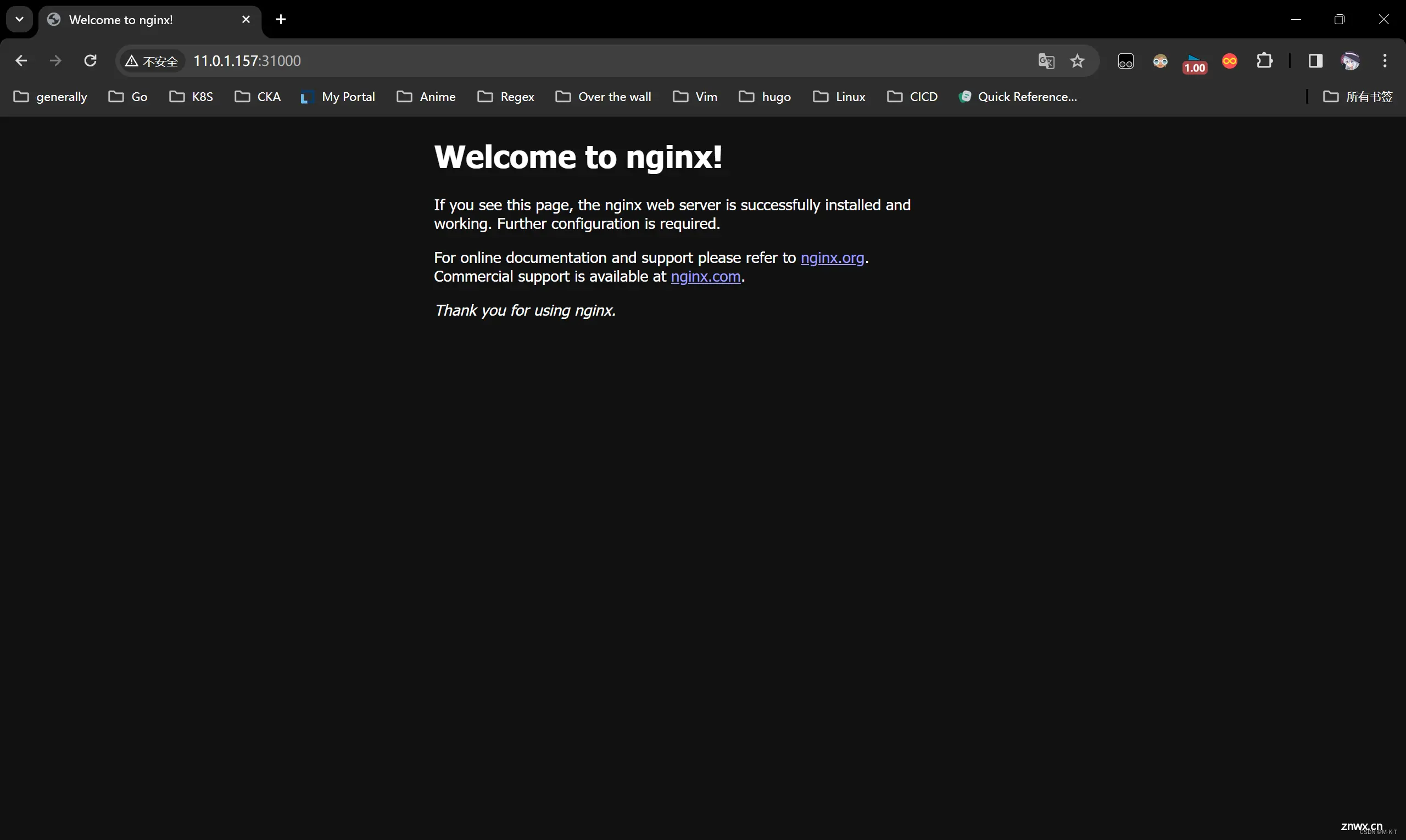Open a new tab

coord(281,19)
